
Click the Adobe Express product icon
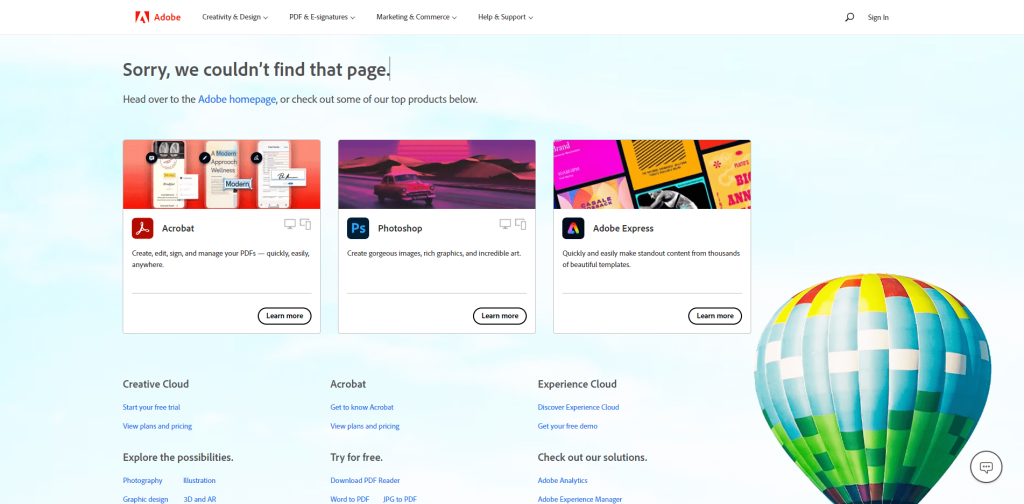573,228
